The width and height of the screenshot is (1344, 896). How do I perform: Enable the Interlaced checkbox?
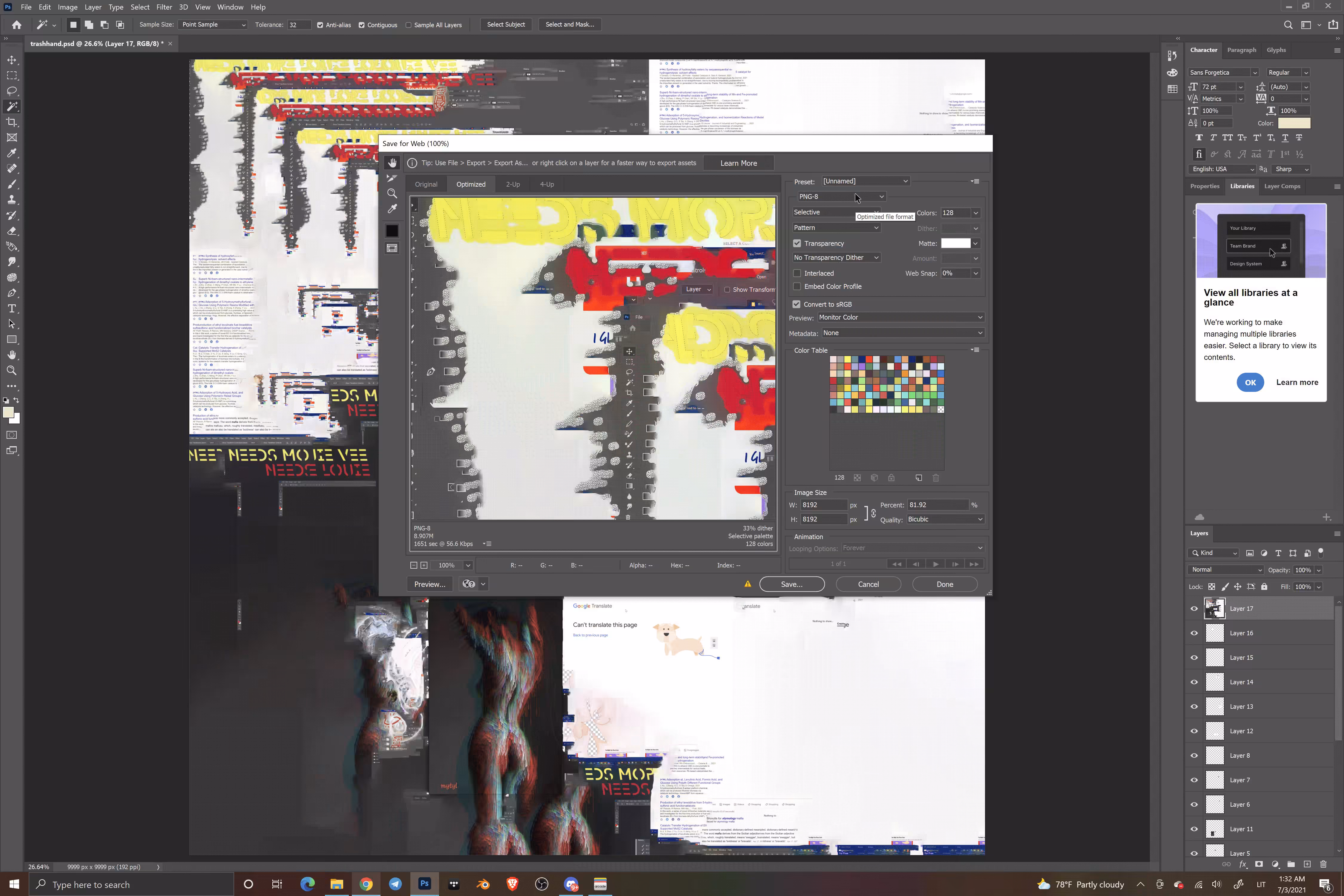click(797, 273)
